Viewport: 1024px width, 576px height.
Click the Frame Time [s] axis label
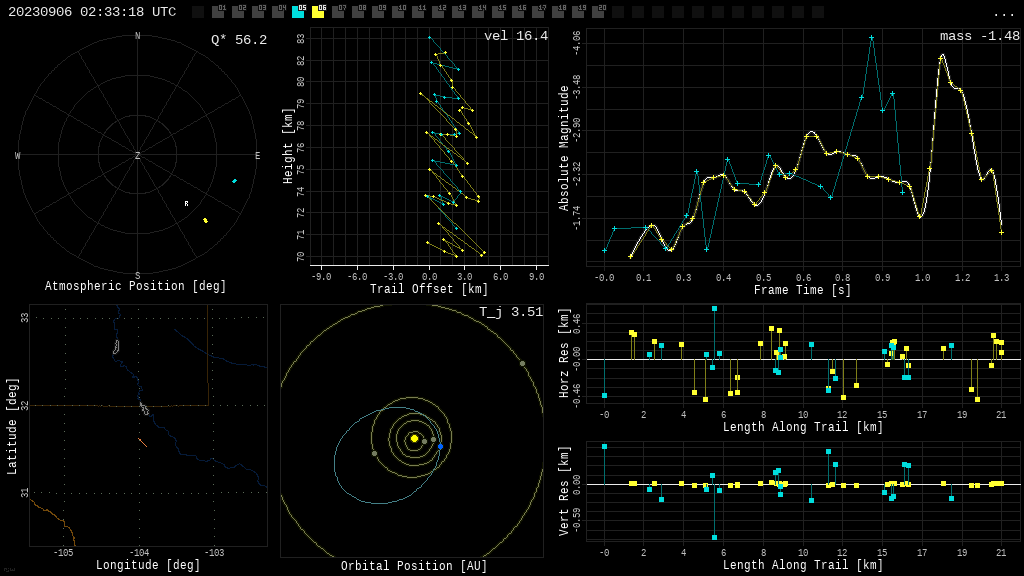(x=803, y=290)
